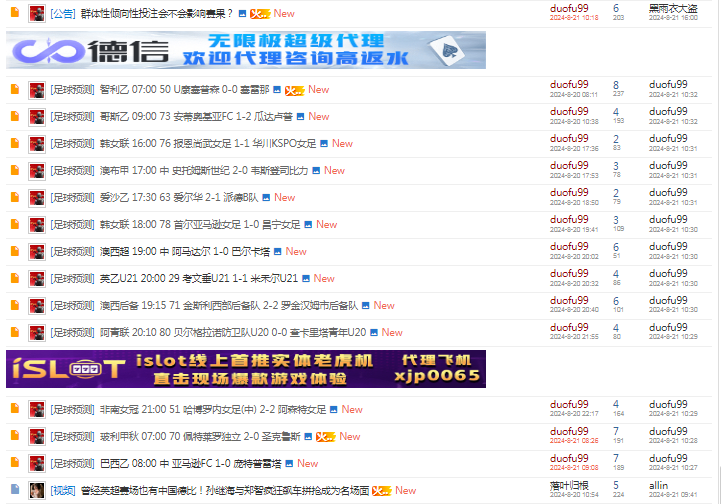Click the image attachment icon after 巴西乙 08:00 title

click(x=289, y=464)
